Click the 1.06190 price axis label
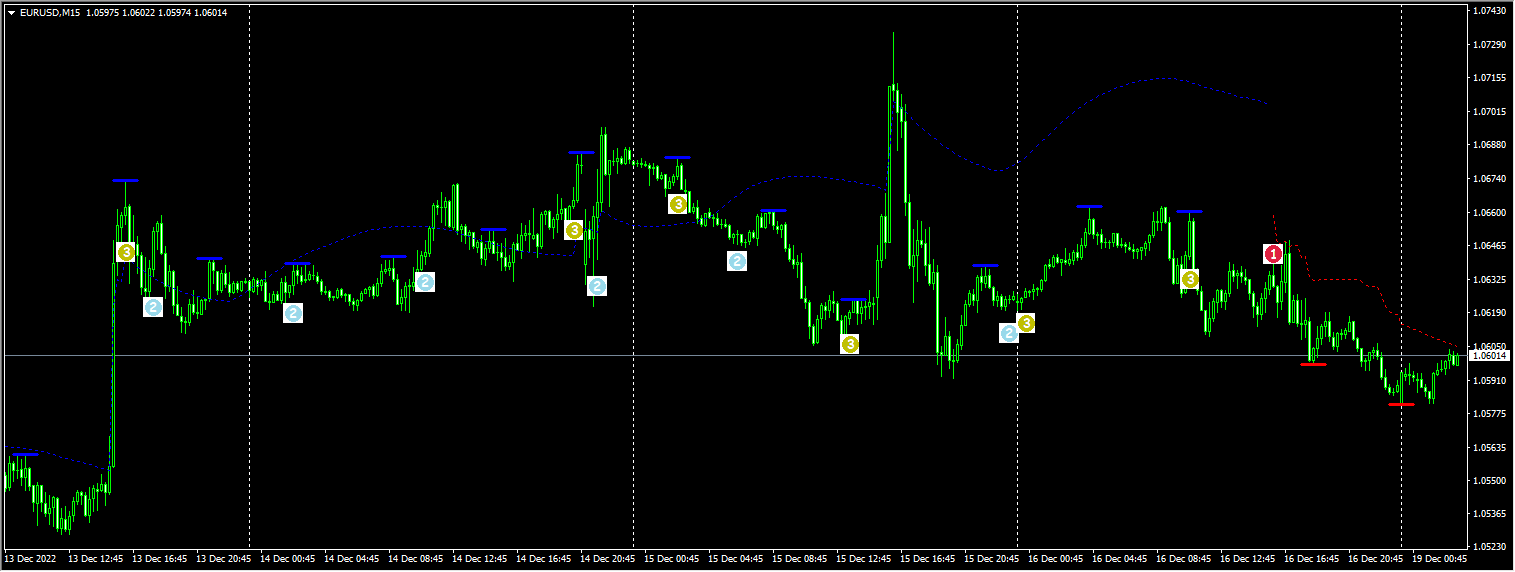The height and width of the screenshot is (572, 1515). pyautogui.click(x=1489, y=313)
